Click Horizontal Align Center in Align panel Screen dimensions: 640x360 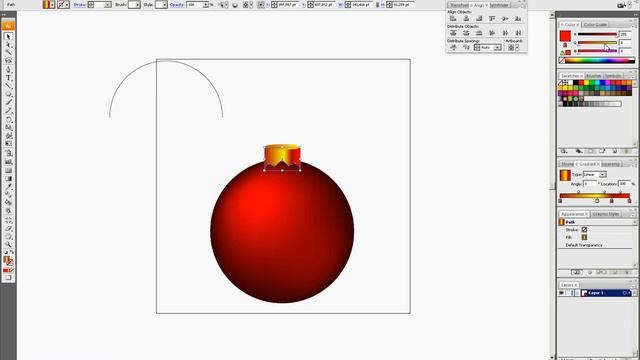(x=466, y=18)
